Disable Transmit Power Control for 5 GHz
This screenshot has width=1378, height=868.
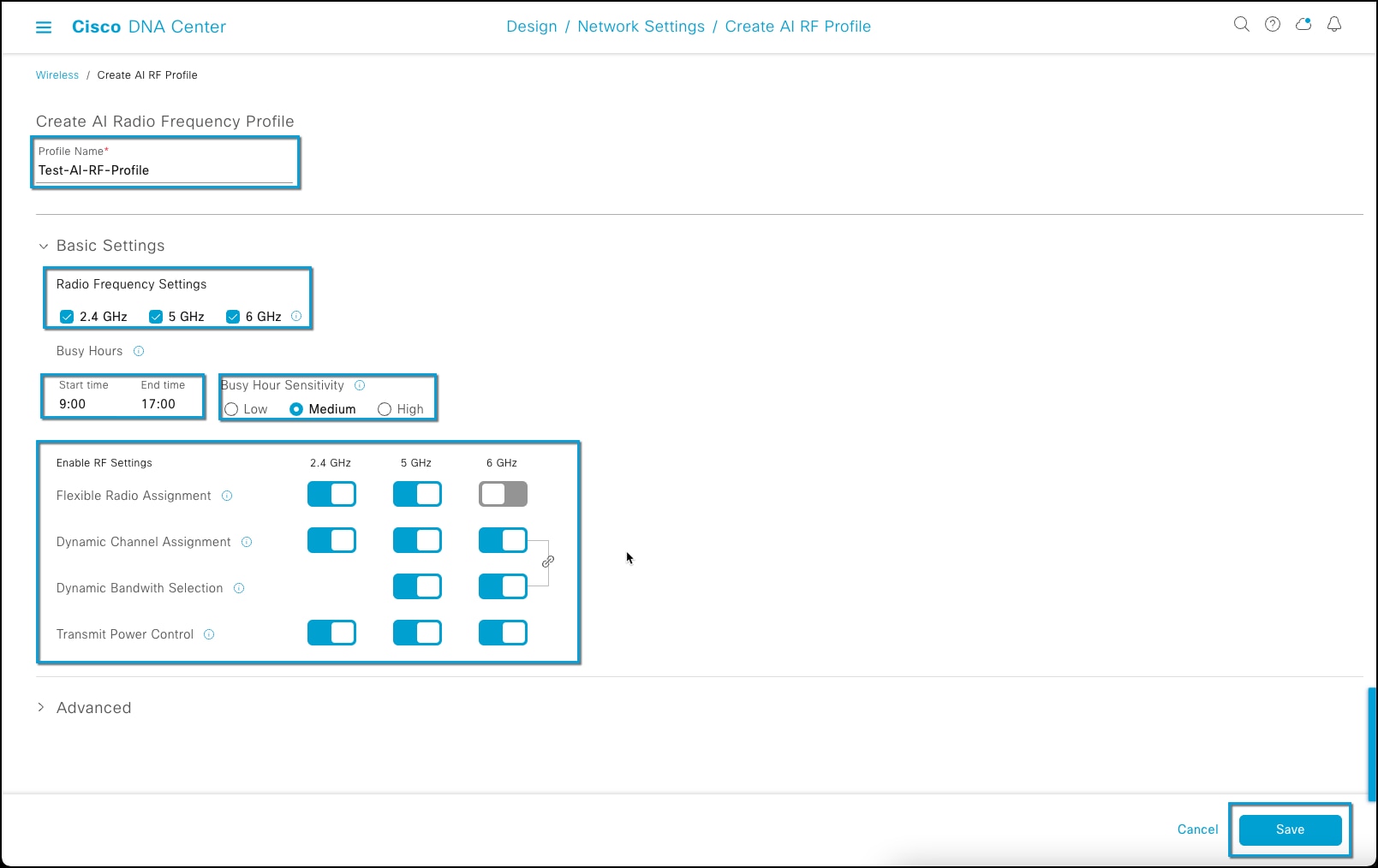tap(417, 633)
